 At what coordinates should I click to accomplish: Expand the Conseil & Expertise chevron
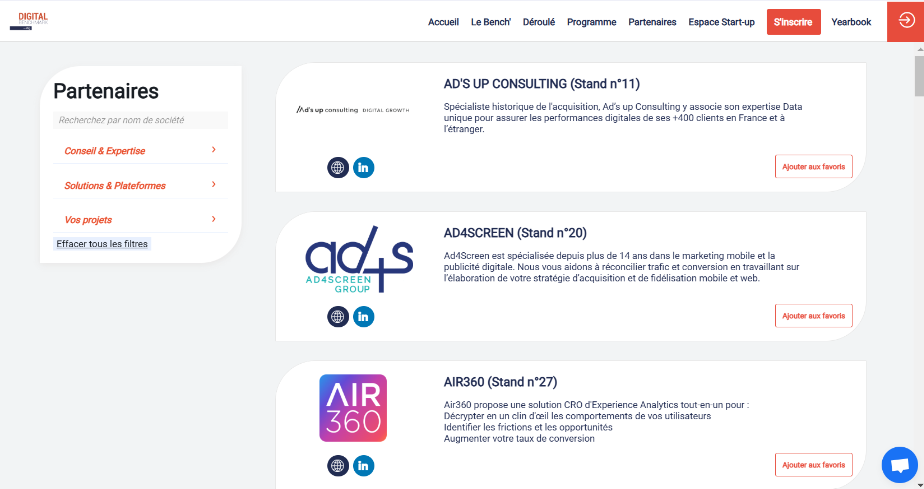pyautogui.click(x=213, y=150)
